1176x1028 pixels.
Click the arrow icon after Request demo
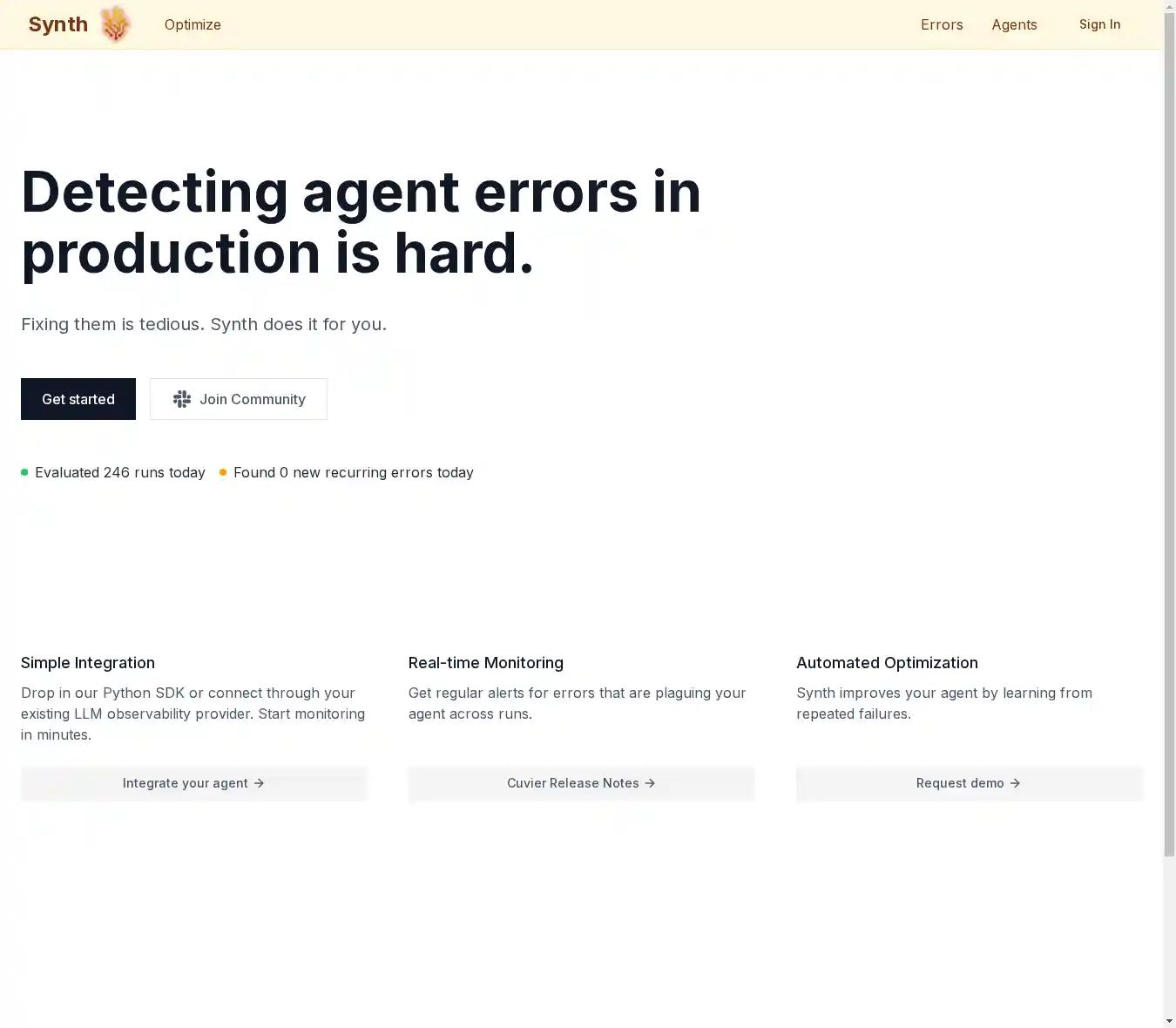(1015, 783)
